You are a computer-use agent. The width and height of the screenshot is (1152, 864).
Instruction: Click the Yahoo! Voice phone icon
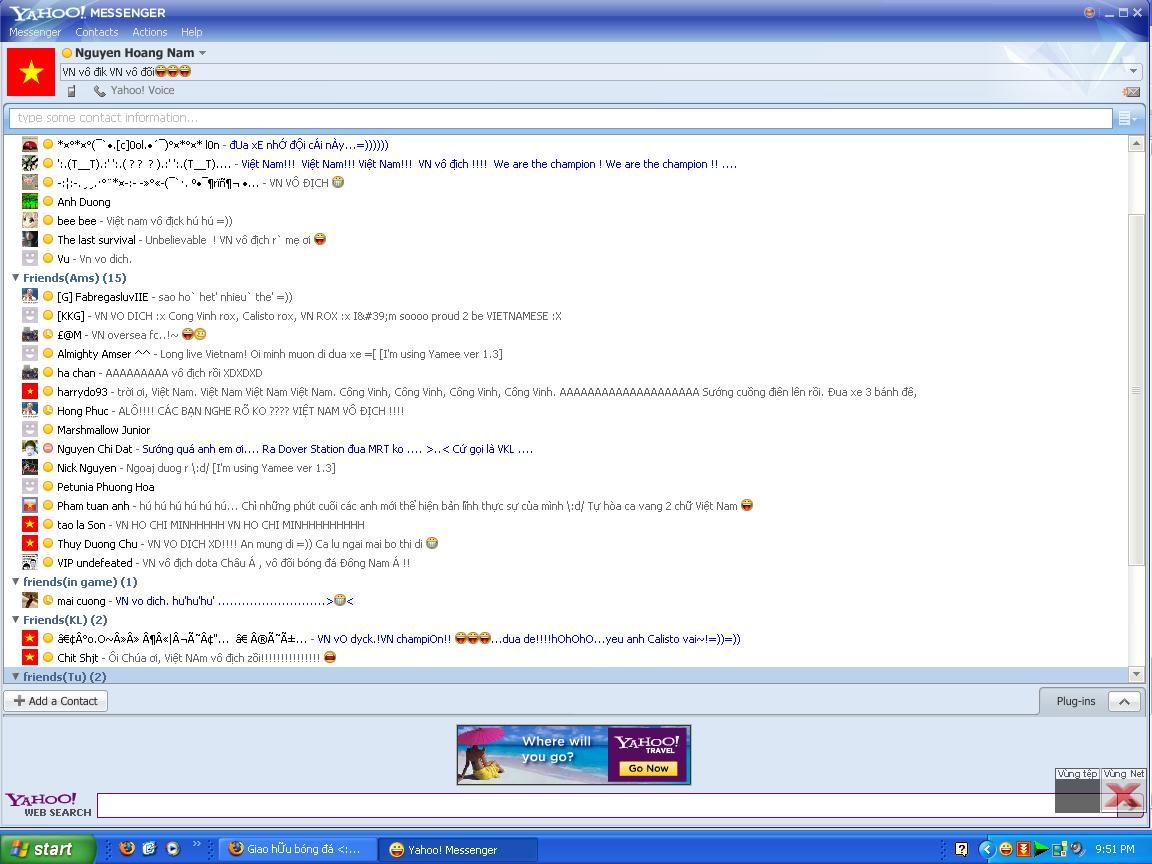(x=100, y=91)
